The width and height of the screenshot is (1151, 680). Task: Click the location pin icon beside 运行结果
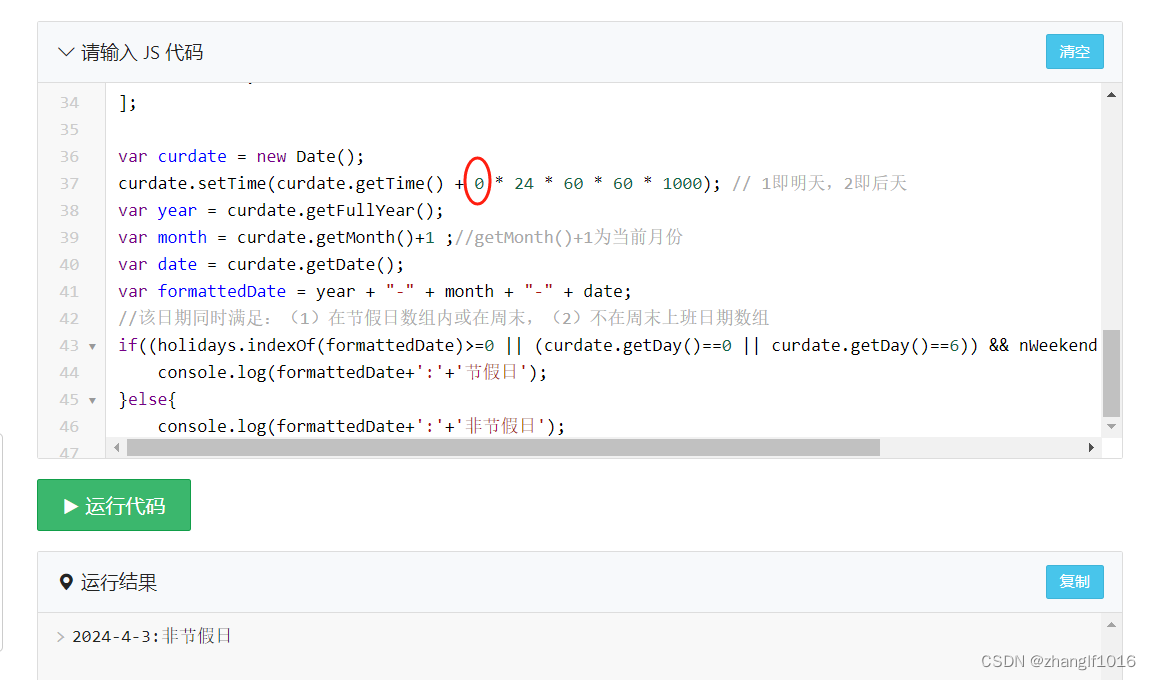click(66, 582)
